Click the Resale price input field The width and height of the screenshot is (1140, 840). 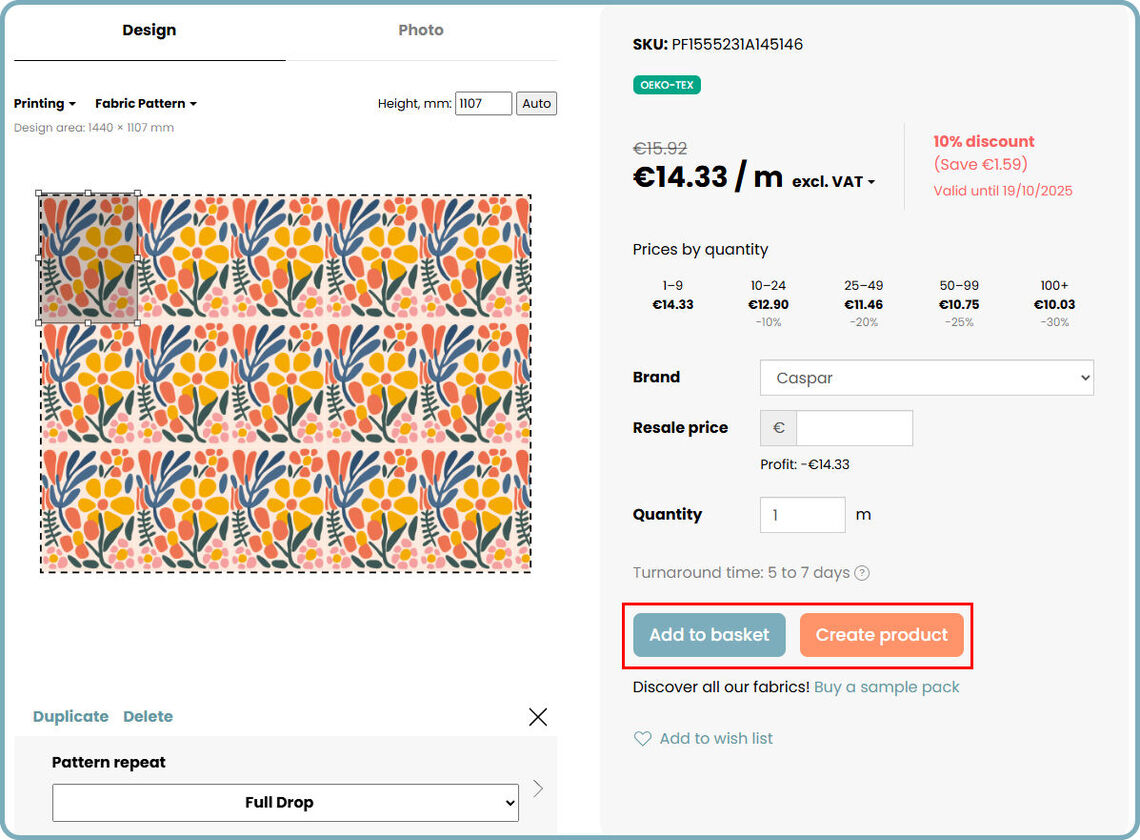click(854, 428)
